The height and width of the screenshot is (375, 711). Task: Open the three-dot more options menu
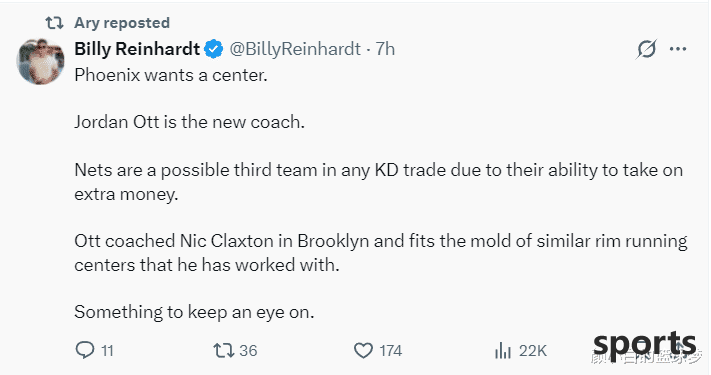[x=678, y=49]
